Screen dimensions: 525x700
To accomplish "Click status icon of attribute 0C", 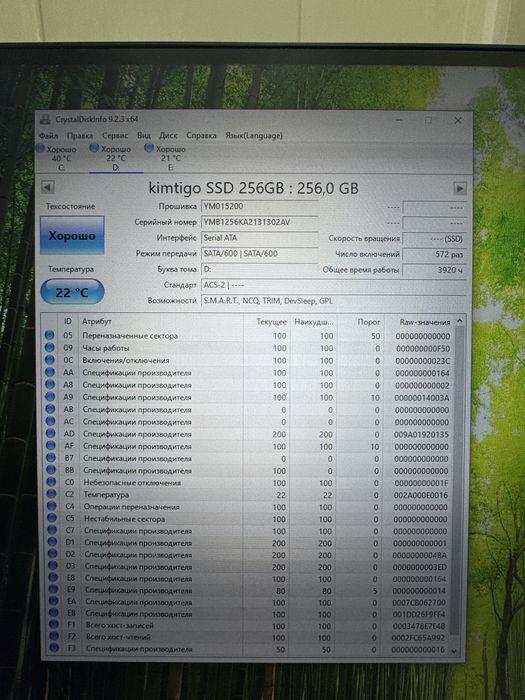I will [50, 360].
